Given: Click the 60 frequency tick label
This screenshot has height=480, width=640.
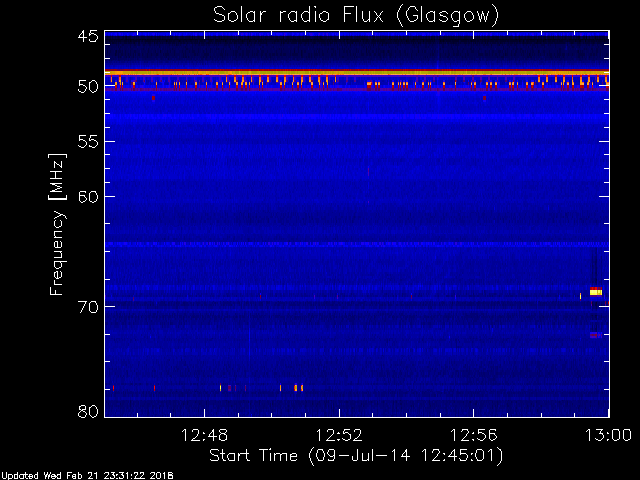Looking at the screenshot, I should (x=88, y=197).
